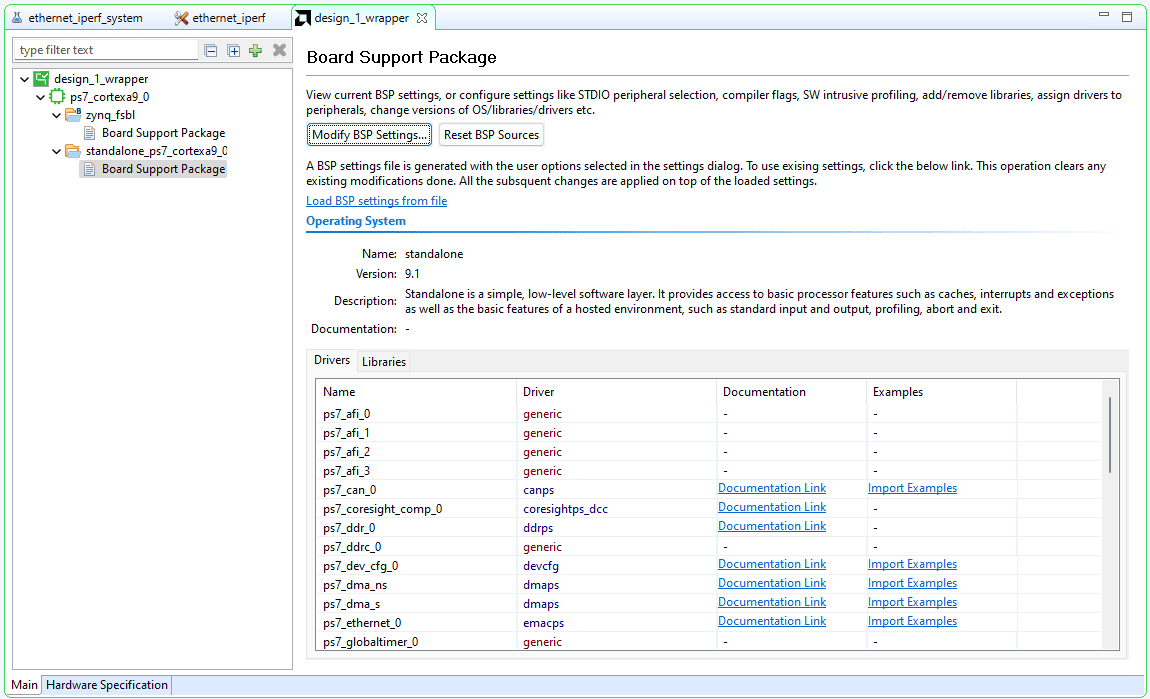
Task: Collapse the design_1_wrapper tree node
Action: 23,79
